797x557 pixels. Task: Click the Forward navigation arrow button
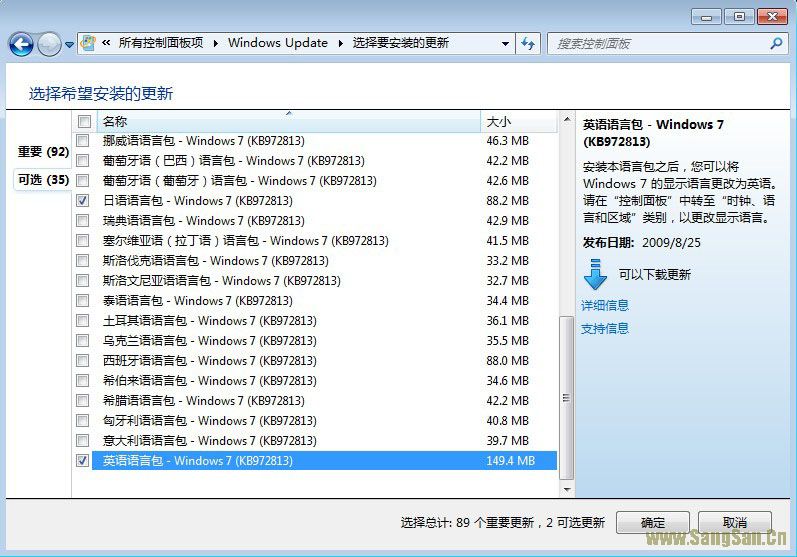(49, 44)
